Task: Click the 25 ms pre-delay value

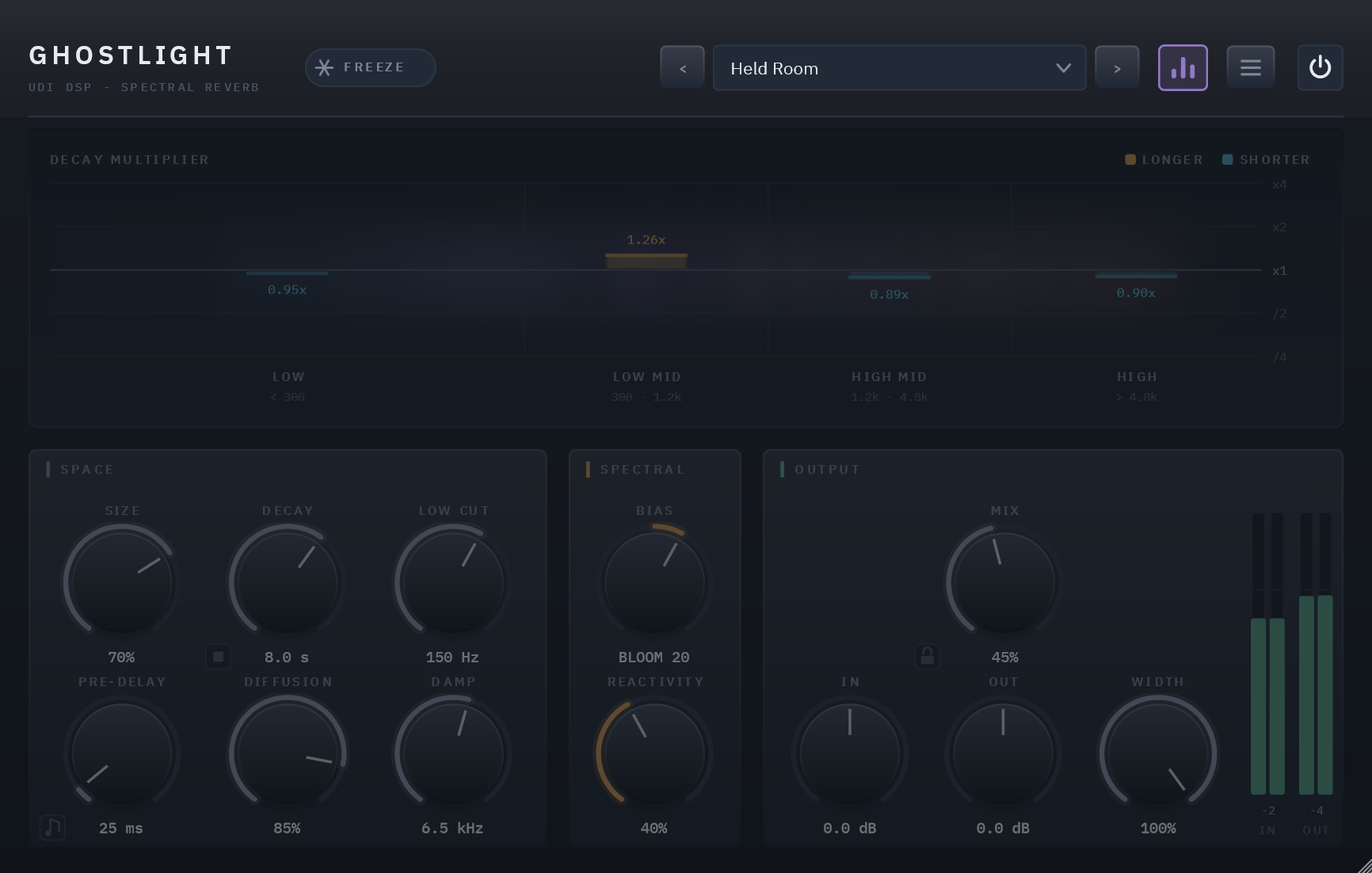Action: point(121,829)
